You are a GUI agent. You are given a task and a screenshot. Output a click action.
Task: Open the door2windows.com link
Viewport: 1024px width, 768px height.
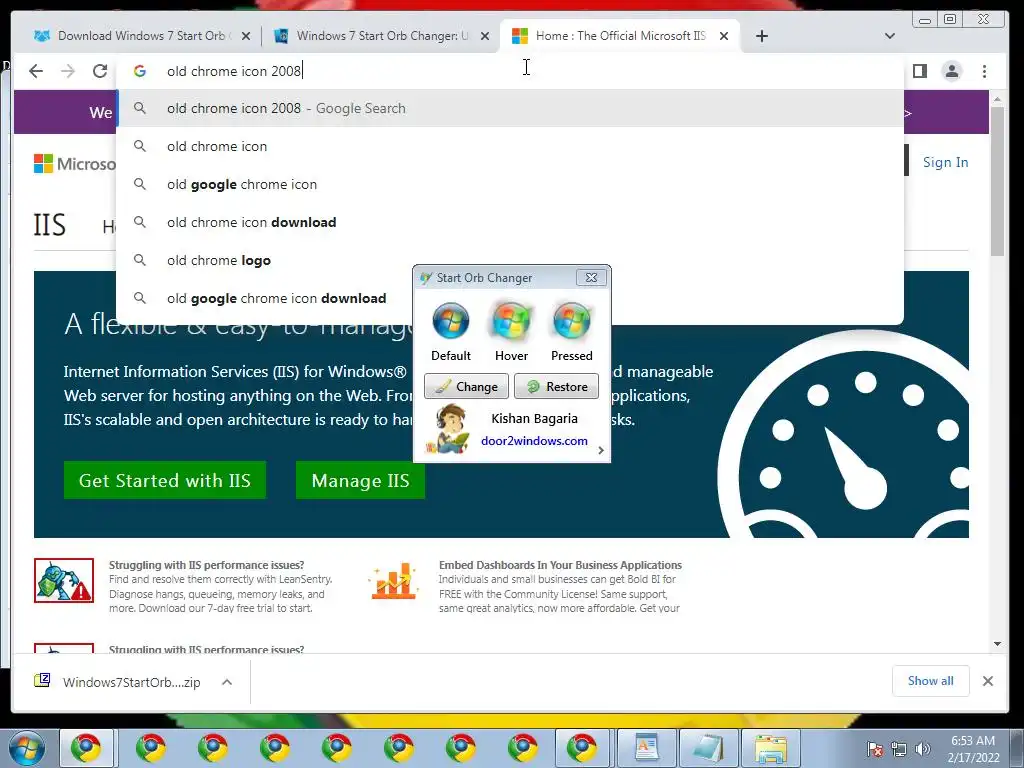tap(534, 441)
